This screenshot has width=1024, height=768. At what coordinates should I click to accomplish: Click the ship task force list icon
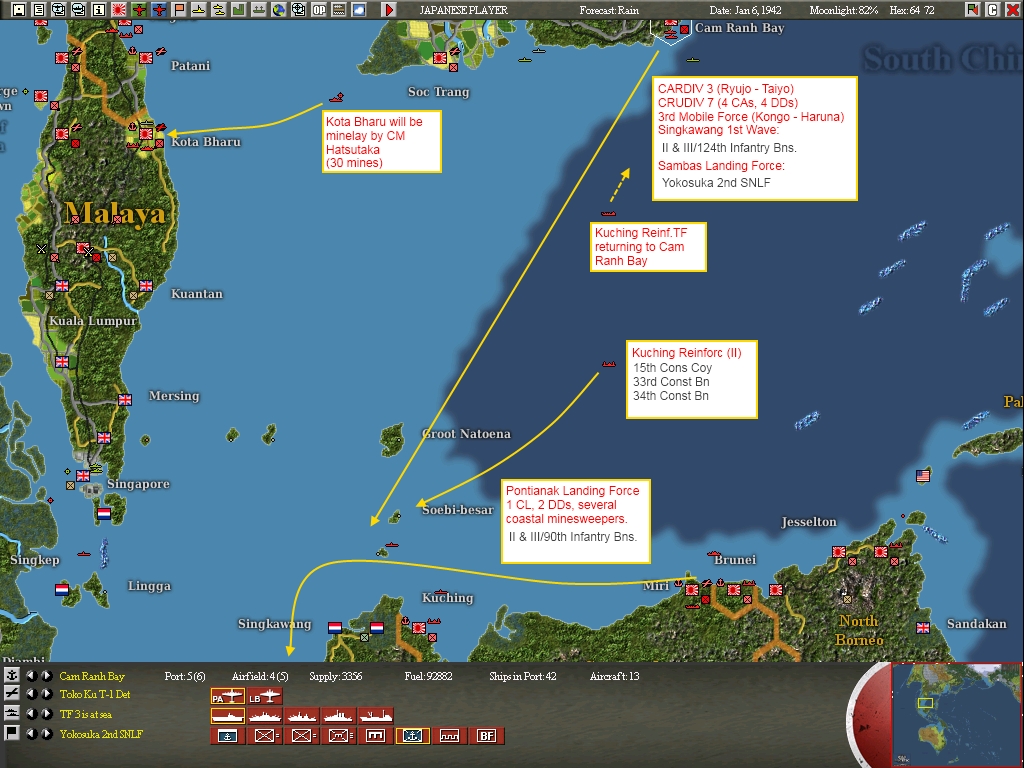pos(11,713)
